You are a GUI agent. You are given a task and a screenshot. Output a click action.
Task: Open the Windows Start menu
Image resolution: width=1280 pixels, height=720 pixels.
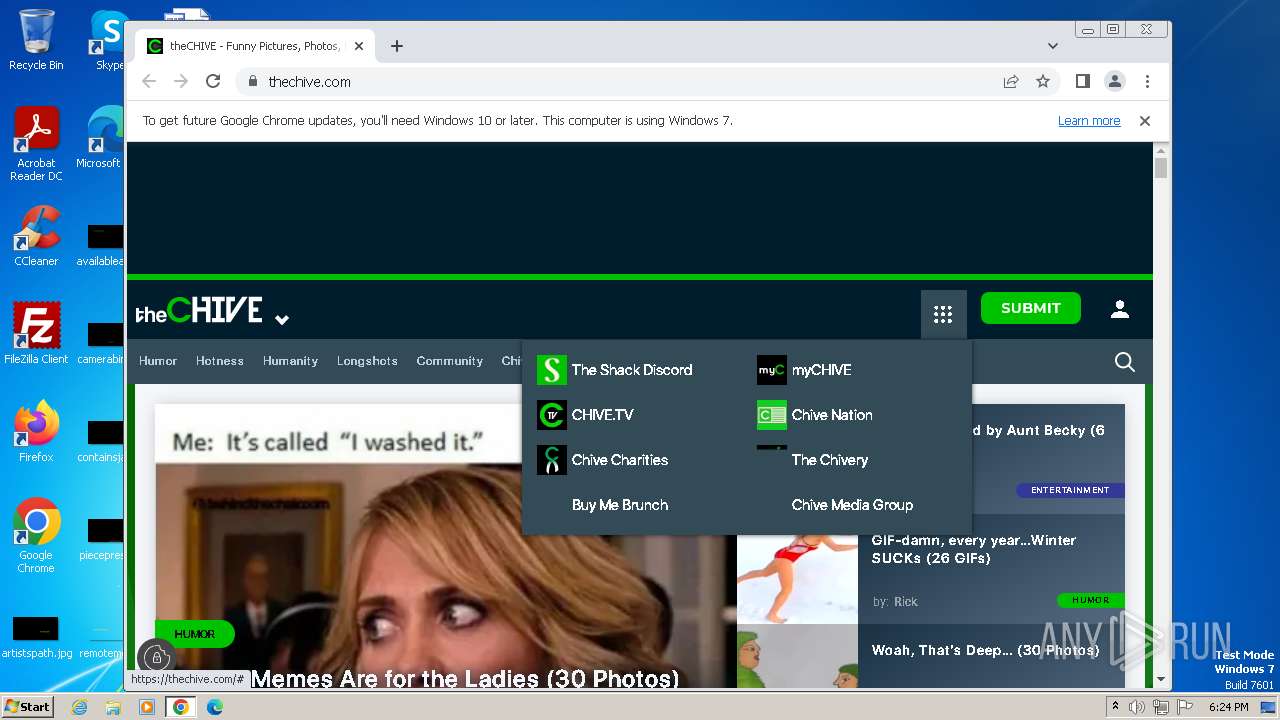tap(28, 707)
